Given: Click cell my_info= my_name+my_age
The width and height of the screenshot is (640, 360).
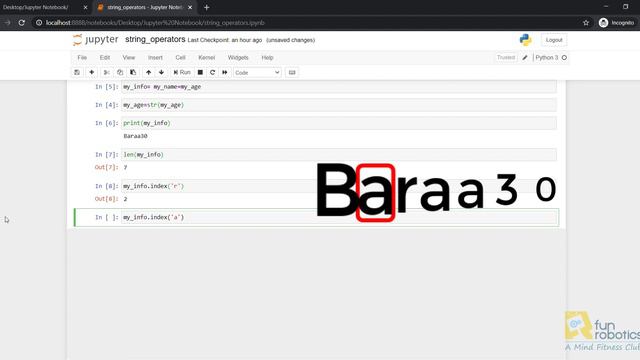Looking at the screenshot, I should tap(339, 87).
